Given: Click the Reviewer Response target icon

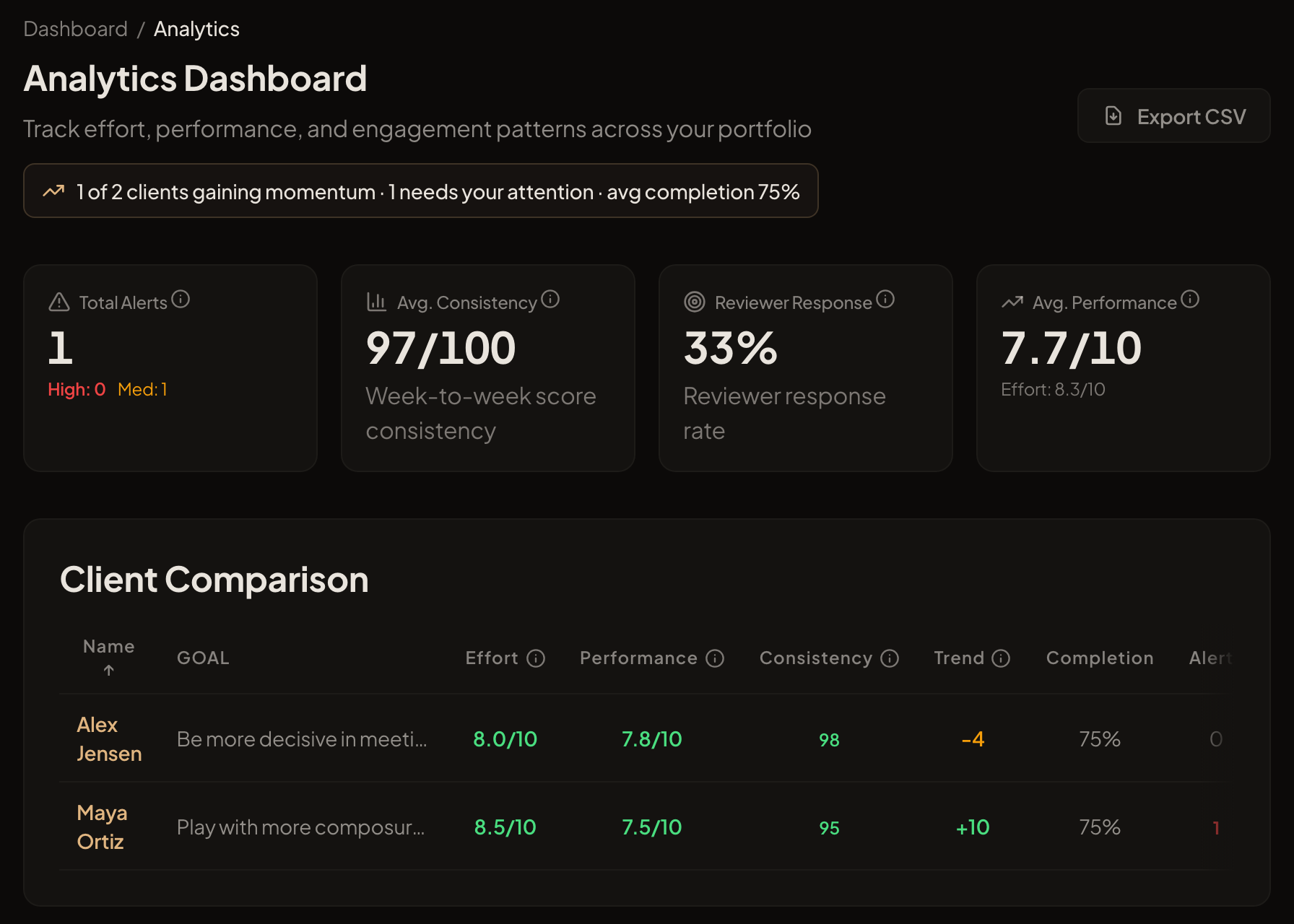Looking at the screenshot, I should (x=695, y=302).
